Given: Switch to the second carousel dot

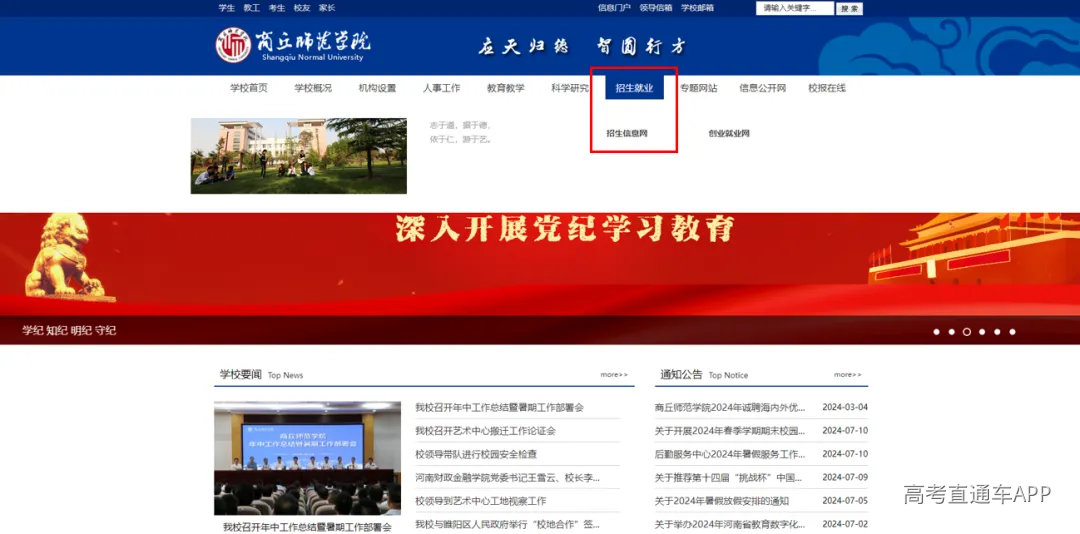Looking at the screenshot, I should 952,332.
